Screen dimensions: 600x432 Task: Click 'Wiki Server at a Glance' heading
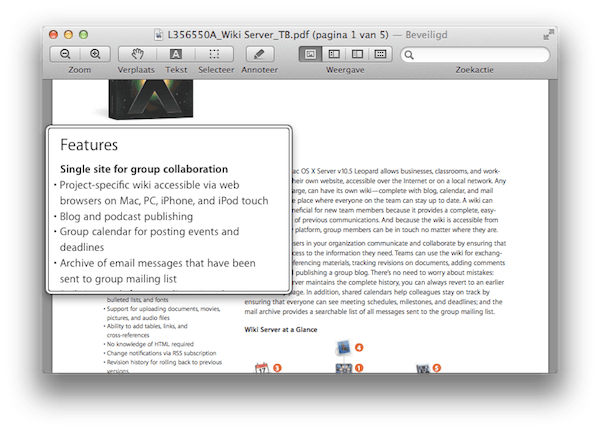tap(281, 329)
